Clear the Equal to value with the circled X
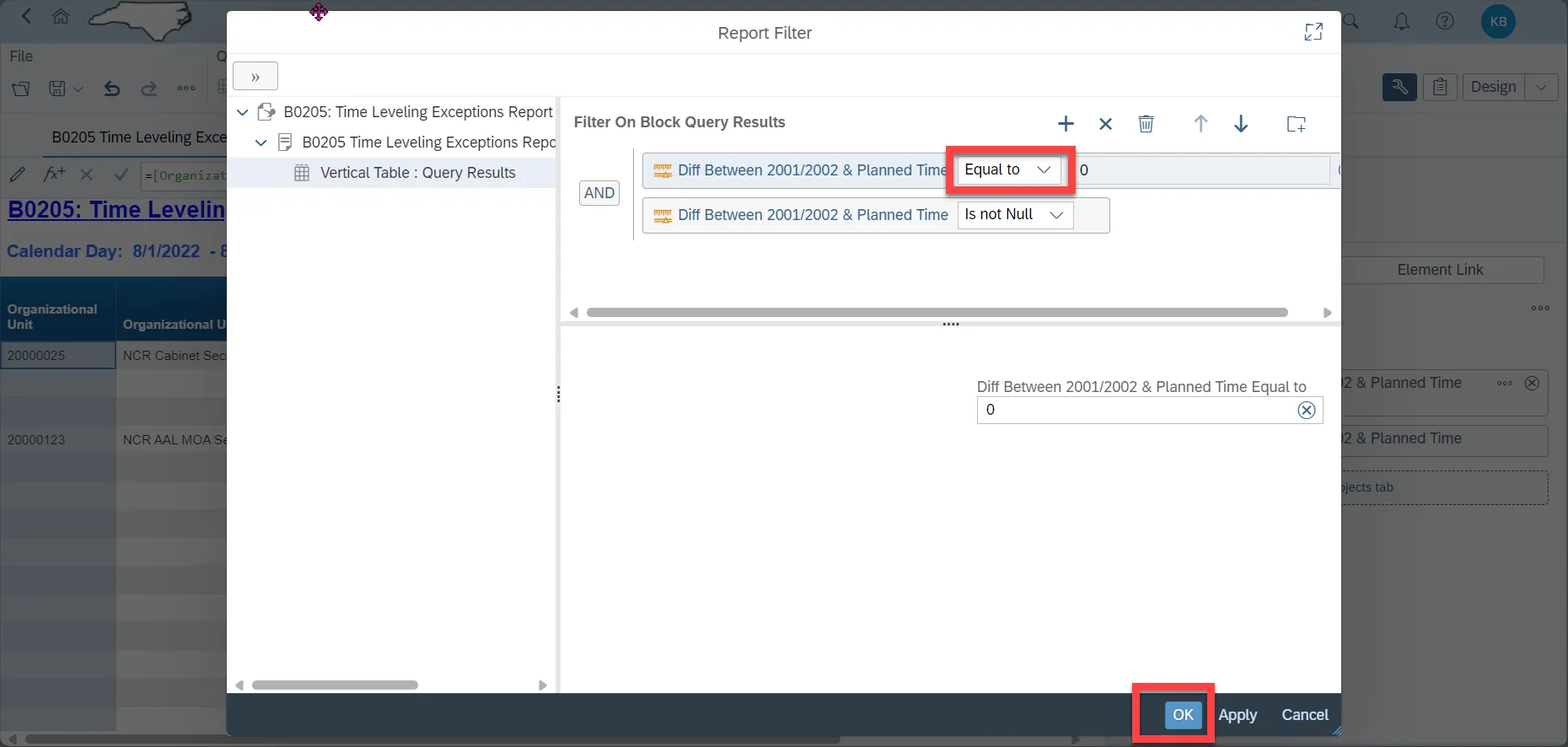Viewport: 1568px width, 747px height. pos(1306,410)
